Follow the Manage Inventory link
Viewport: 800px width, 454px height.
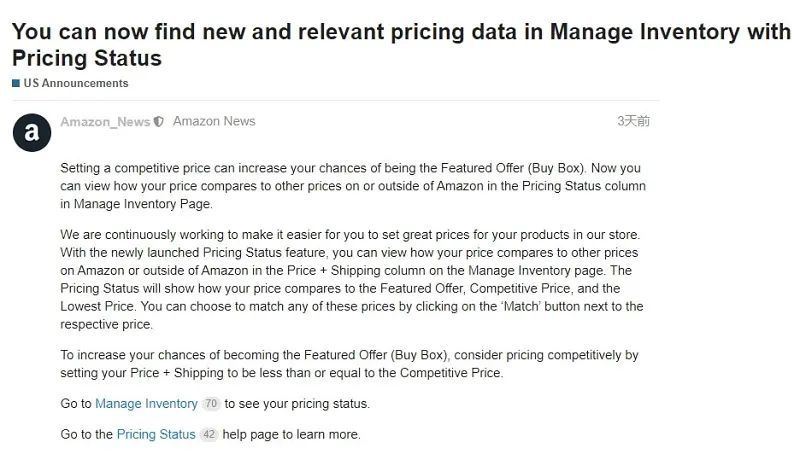point(146,404)
